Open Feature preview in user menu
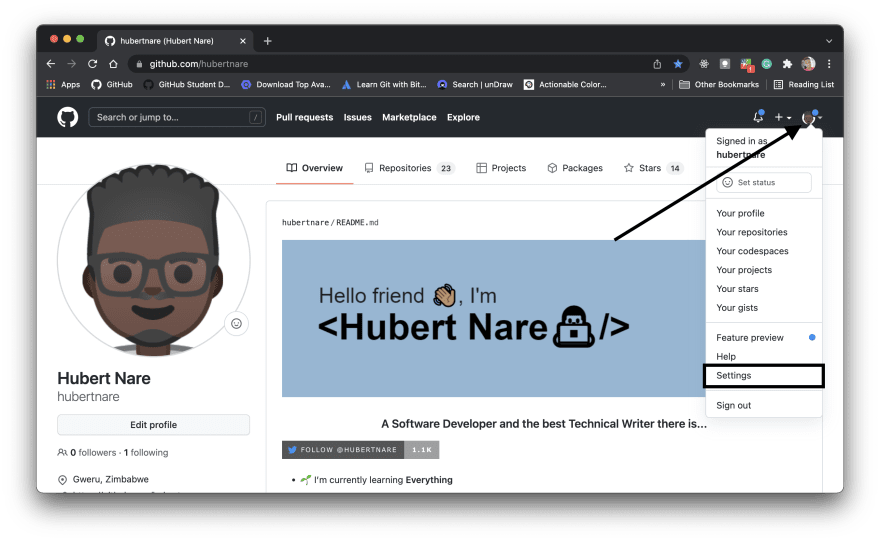 tap(763, 338)
